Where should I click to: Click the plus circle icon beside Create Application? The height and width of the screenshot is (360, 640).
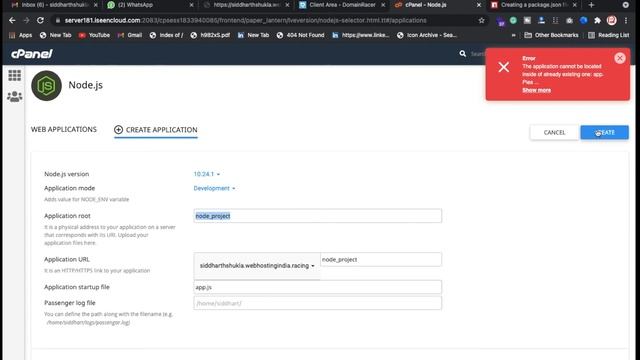point(118,129)
